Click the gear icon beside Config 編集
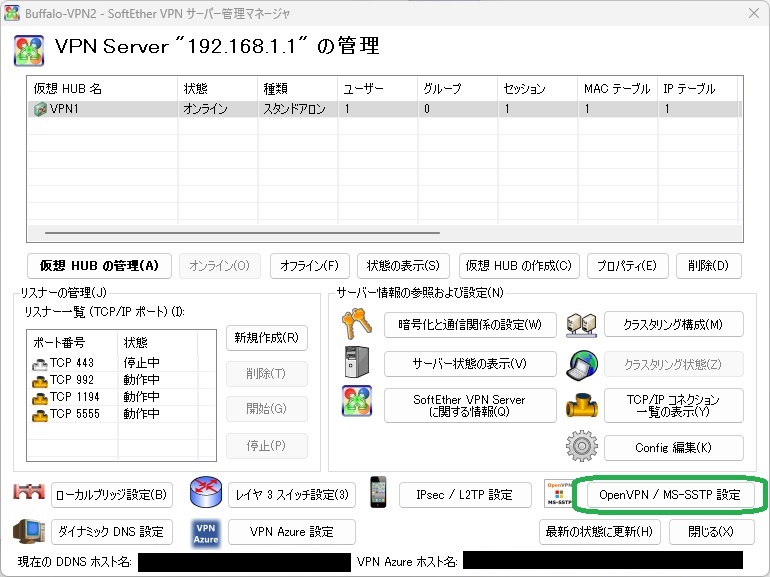Viewport: 770px width, 577px height. (x=582, y=446)
